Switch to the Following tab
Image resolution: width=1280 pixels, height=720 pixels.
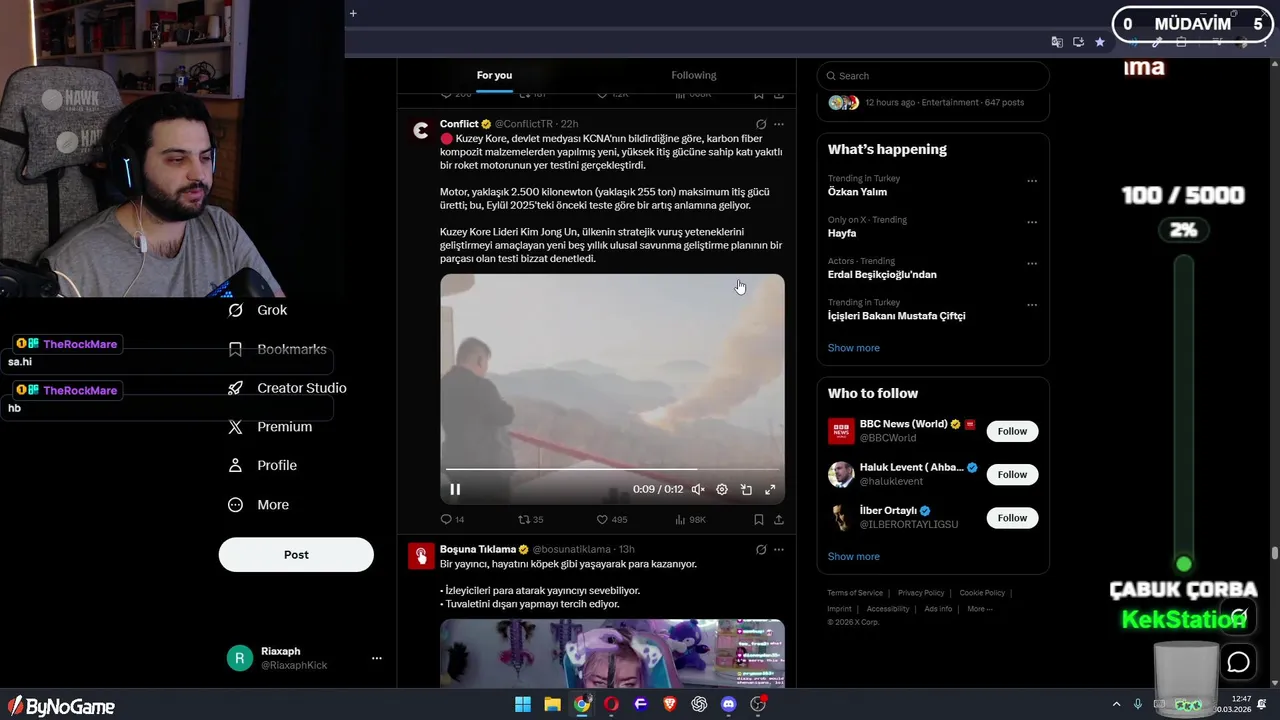694,75
